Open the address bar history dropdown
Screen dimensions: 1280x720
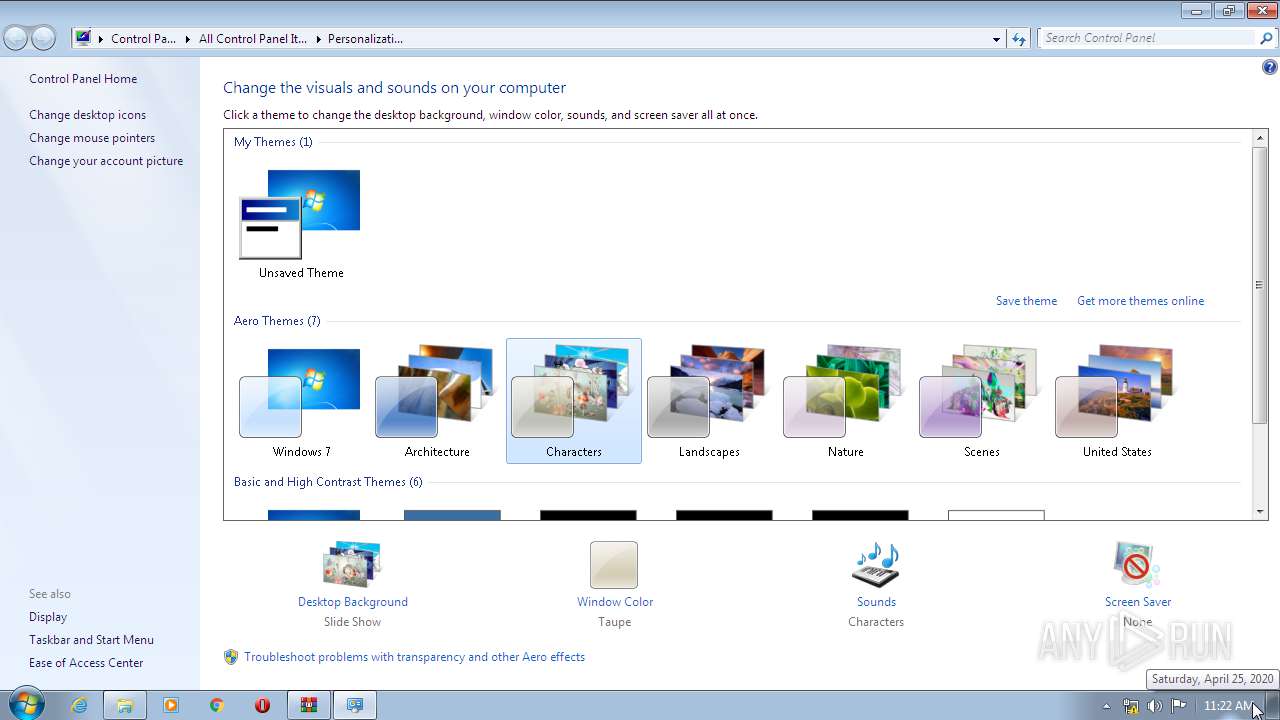pos(996,39)
